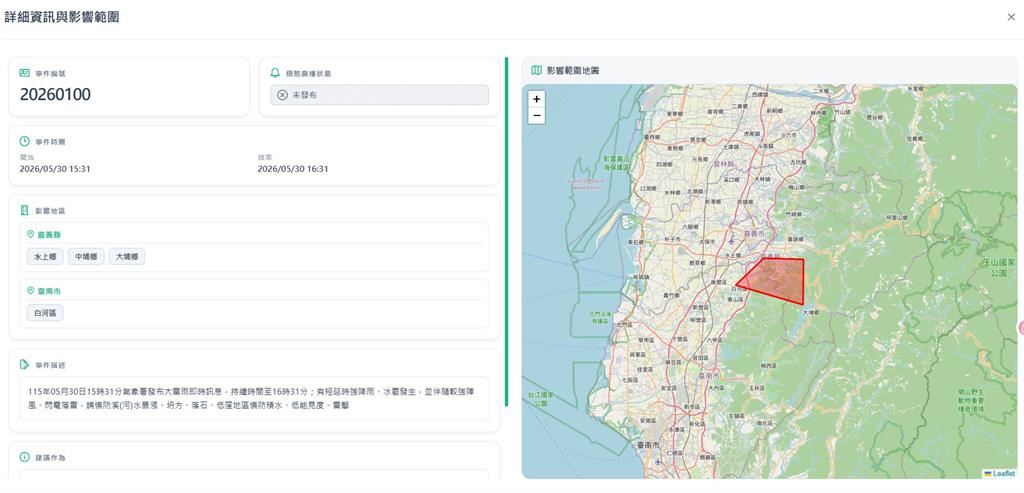Click the 臺南市 heading under 影響地區

pyautogui.click(x=49, y=291)
